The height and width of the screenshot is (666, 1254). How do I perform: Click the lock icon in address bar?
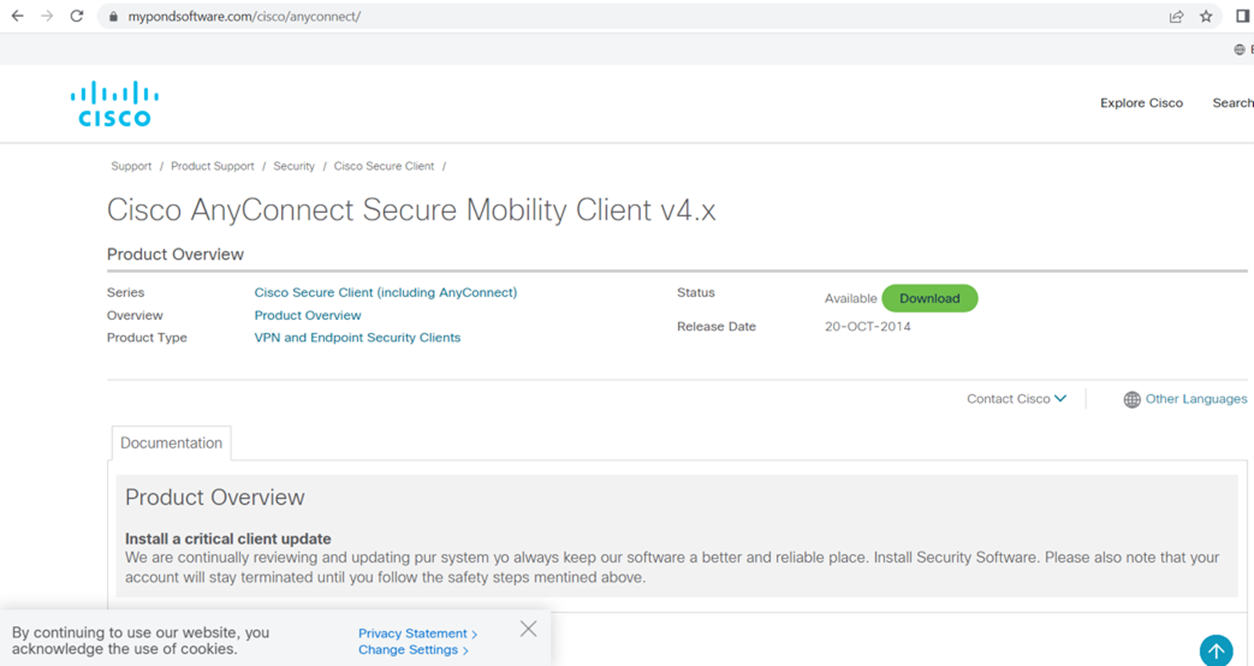(x=113, y=17)
